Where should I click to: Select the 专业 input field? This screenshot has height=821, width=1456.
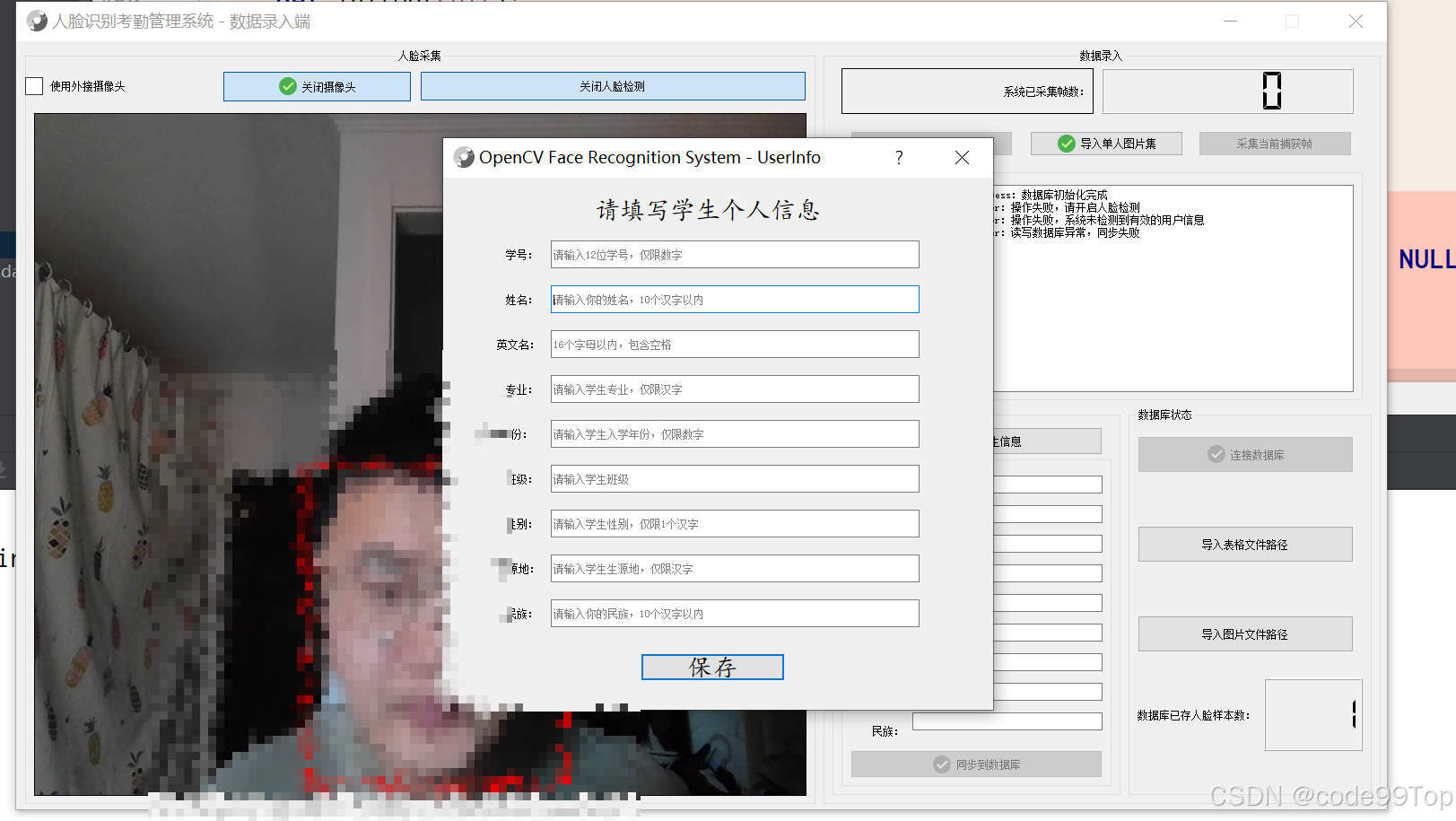pos(734,389)
